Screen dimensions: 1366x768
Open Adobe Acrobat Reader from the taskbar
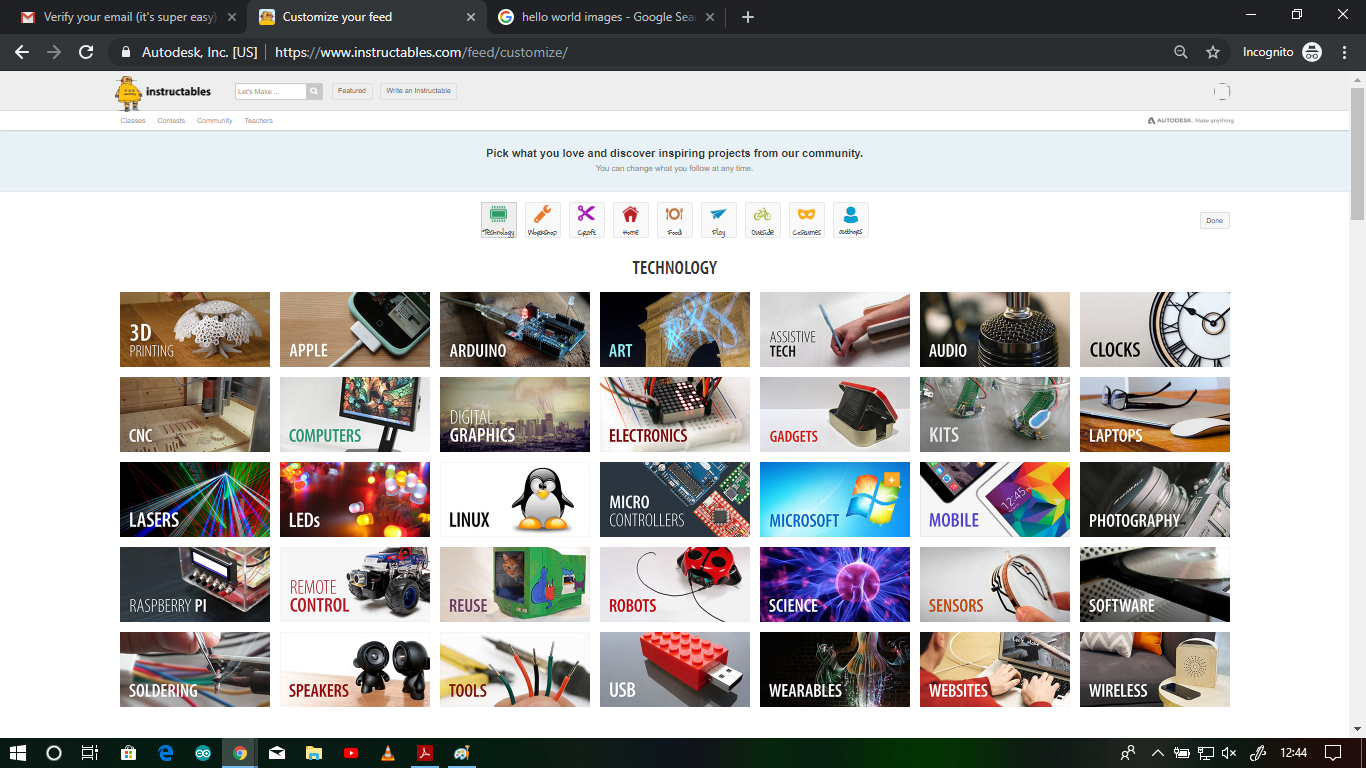[425, 753]
